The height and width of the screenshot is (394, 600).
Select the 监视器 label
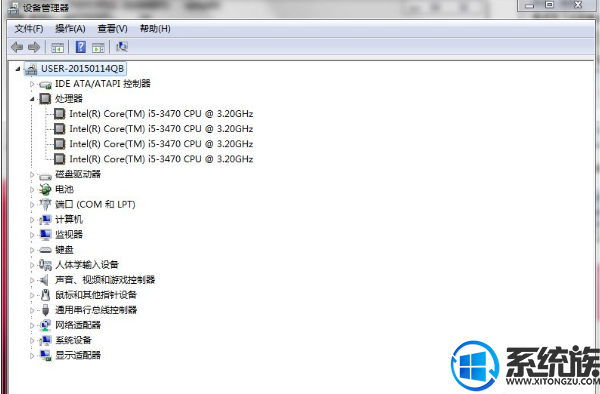coord(69,234)
